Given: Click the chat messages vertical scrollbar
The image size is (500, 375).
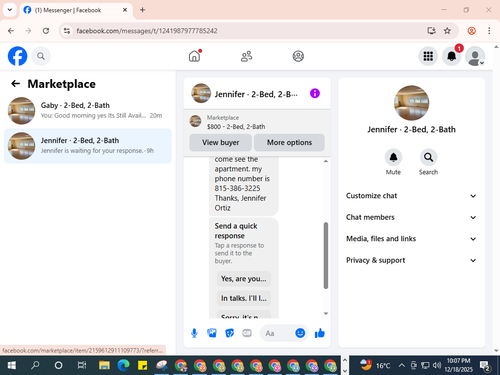Looking at the screenshot, I should tap(326, 255).
